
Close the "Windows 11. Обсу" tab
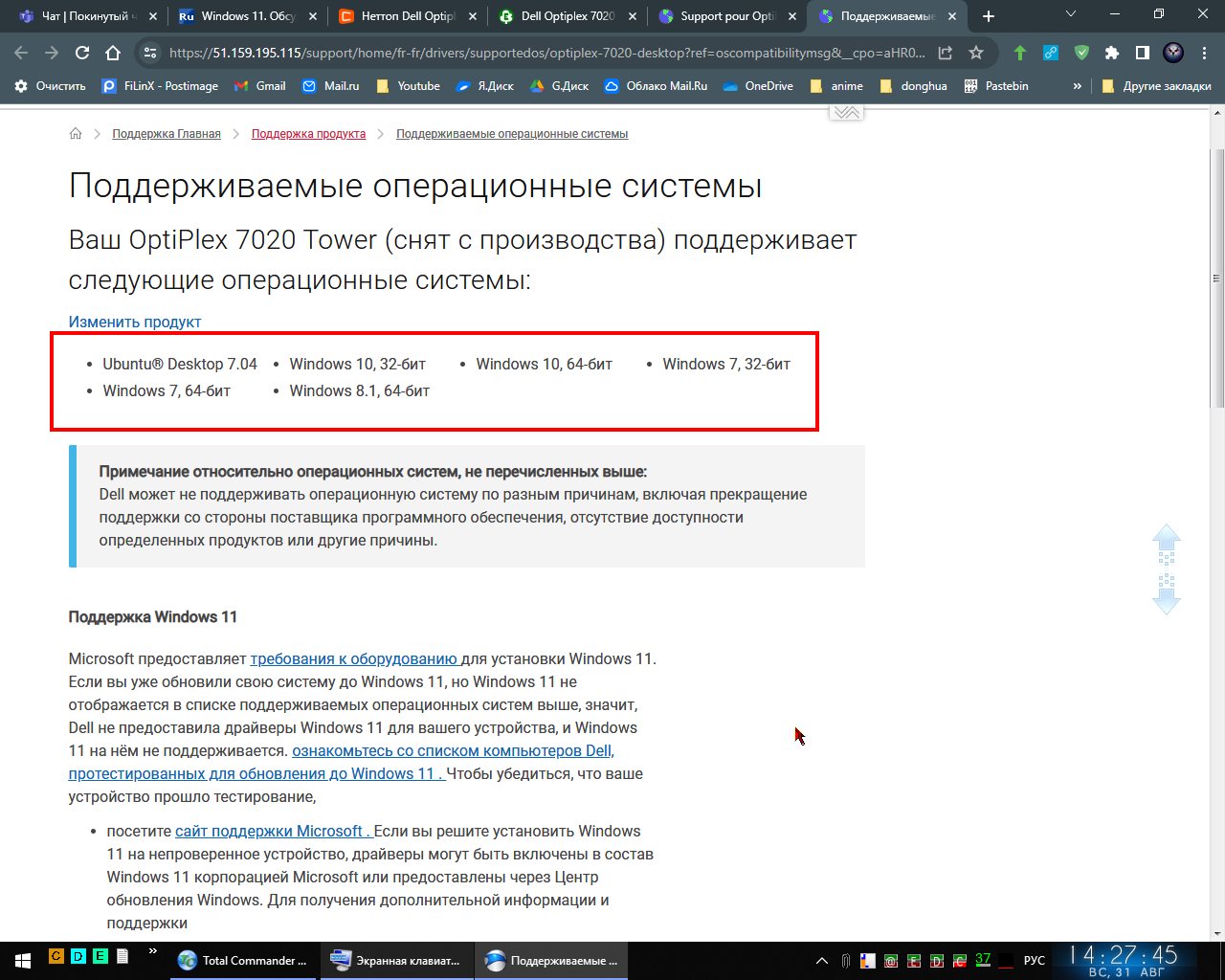(313, 16)
